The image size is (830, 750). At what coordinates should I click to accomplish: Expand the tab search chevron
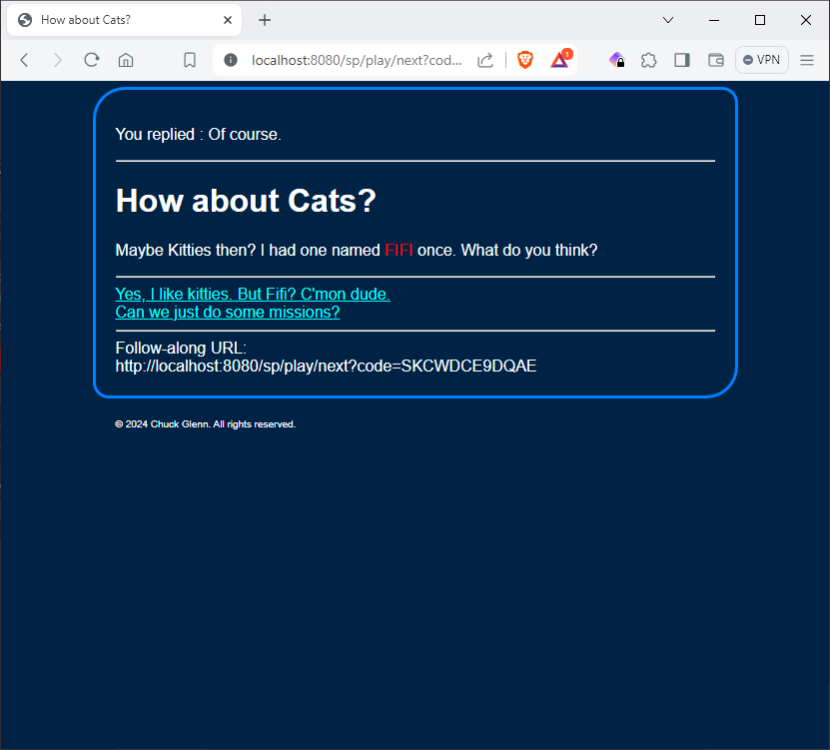coord(668,20)
